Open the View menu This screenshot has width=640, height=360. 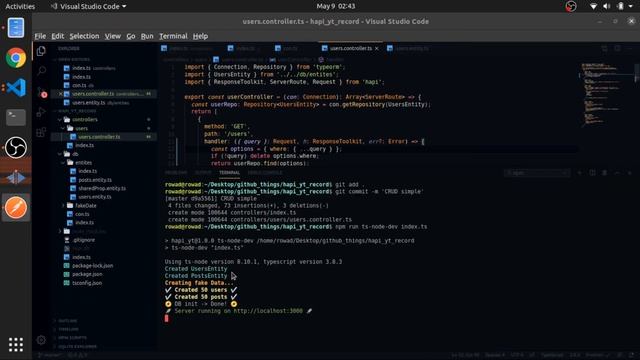113,36
